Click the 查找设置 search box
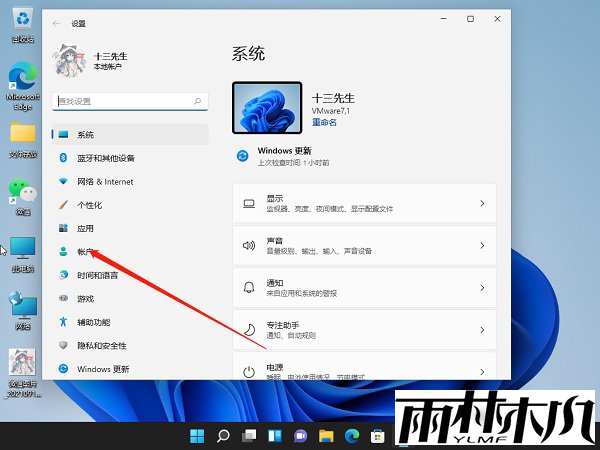Screen dimensions: 600x450 pyautogui.click(x=130, y=101)
